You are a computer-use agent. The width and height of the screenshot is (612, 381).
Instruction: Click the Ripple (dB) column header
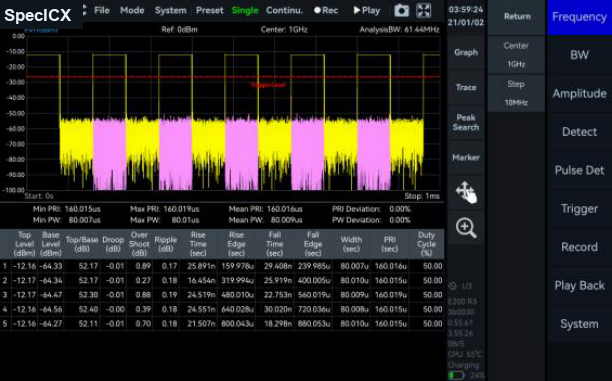(x=165, y=244)
